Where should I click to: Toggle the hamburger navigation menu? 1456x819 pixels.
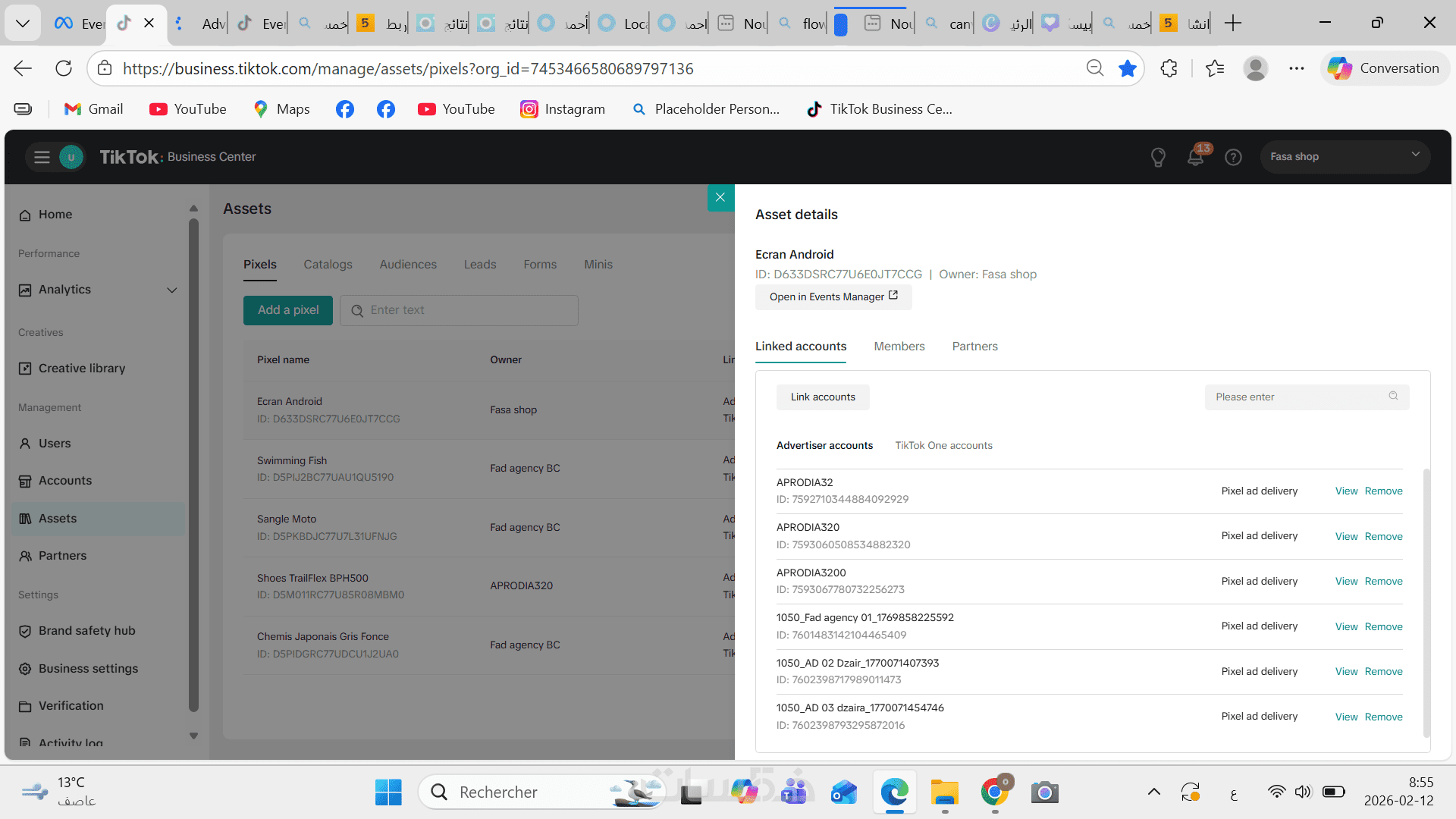42,157
